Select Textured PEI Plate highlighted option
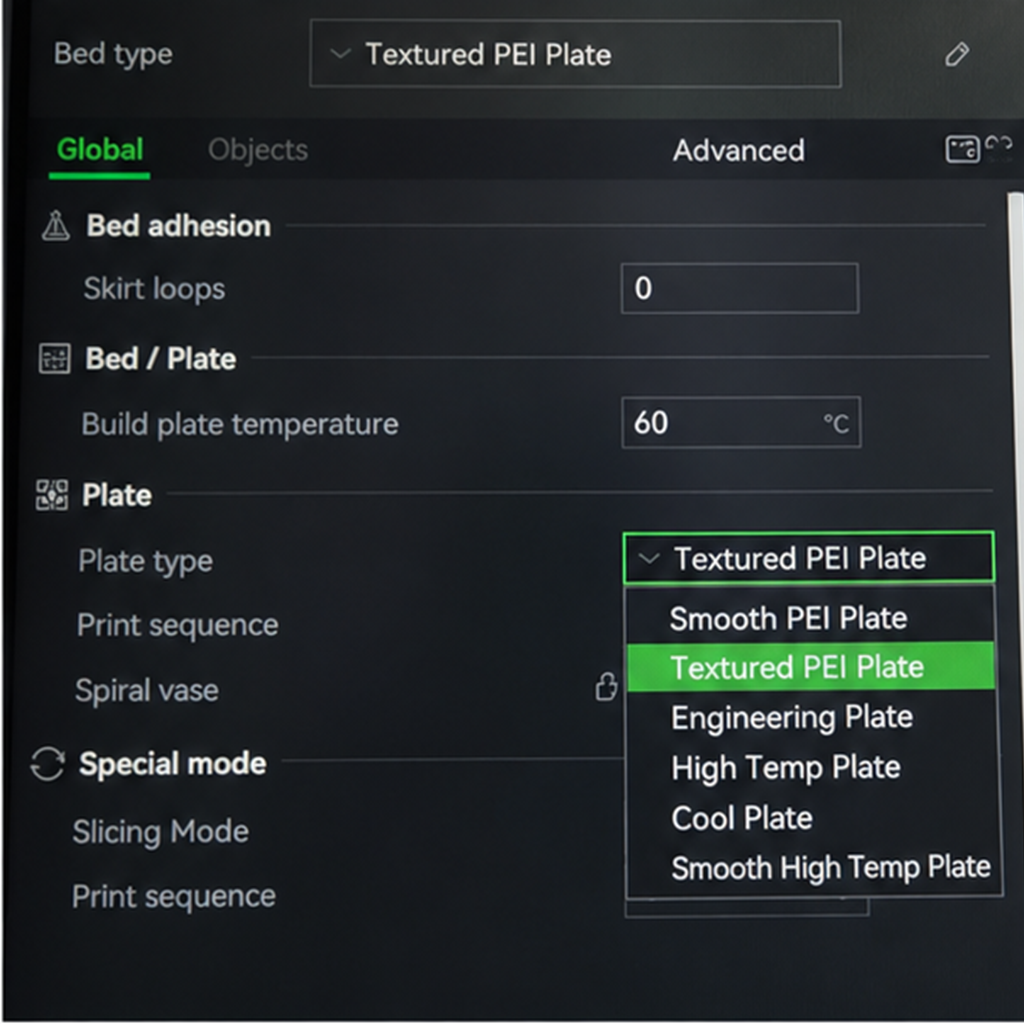 point(810,667)
